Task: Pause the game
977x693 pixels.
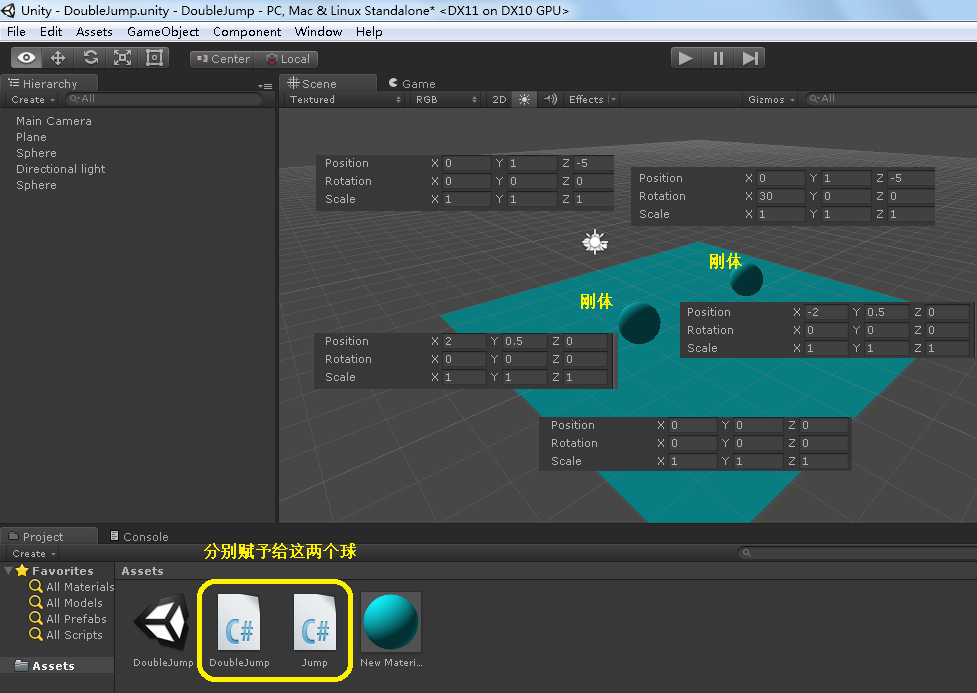Action: tap(718, 58)
